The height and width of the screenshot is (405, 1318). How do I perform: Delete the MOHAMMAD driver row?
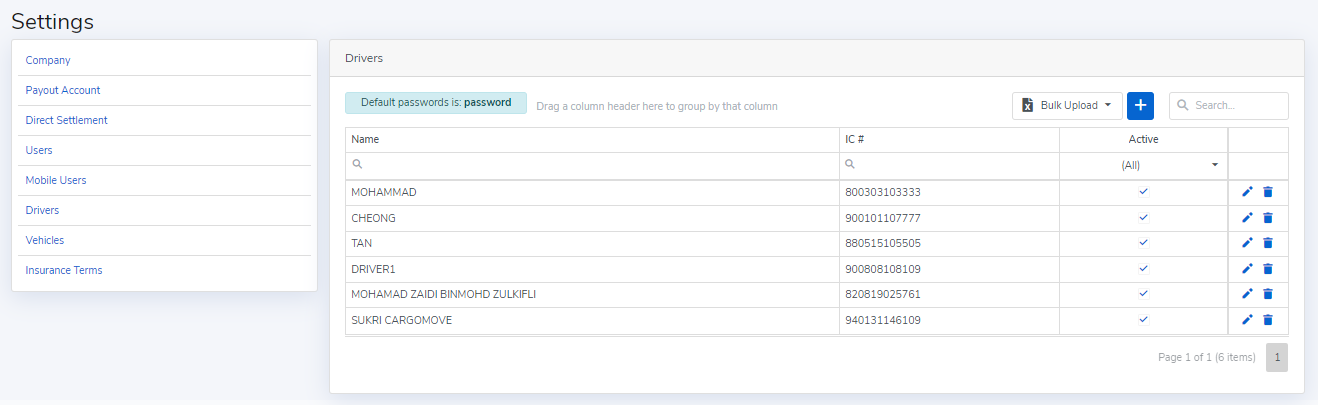coord(1268,192)
